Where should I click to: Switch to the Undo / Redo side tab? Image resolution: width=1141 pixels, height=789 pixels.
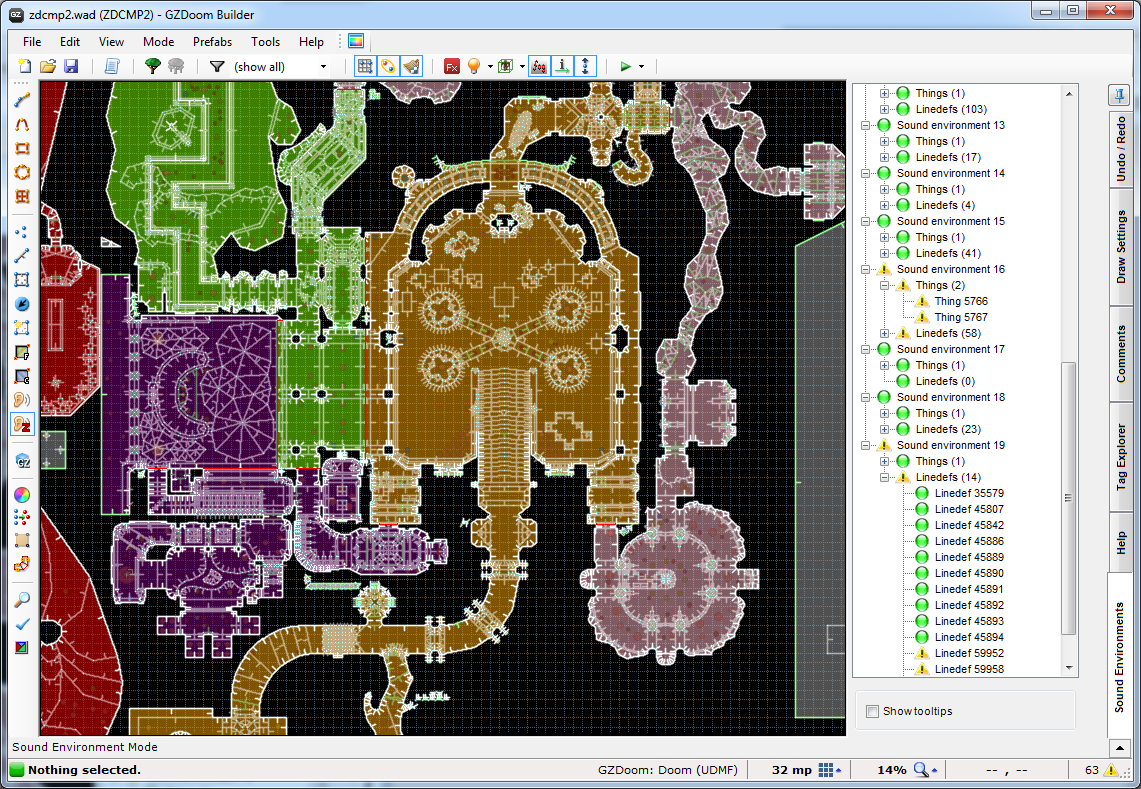[1121, 149]
